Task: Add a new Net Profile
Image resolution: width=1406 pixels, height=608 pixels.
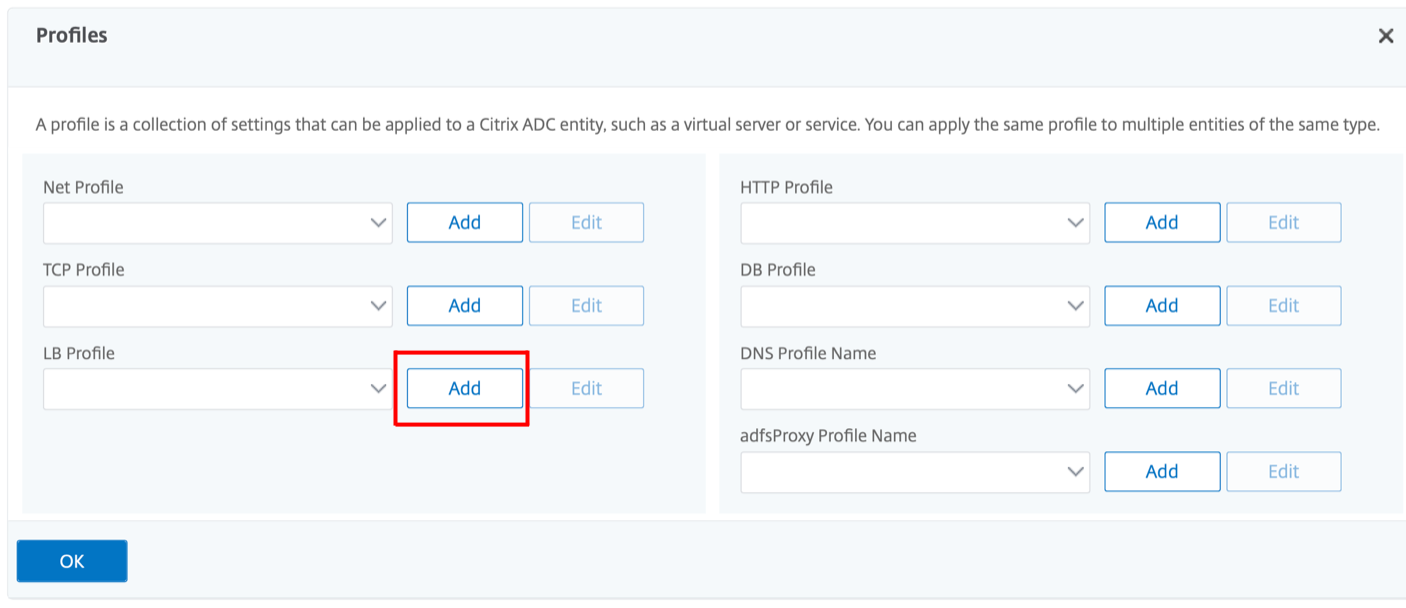Action: pyautogui.click(x=465, y=223)
